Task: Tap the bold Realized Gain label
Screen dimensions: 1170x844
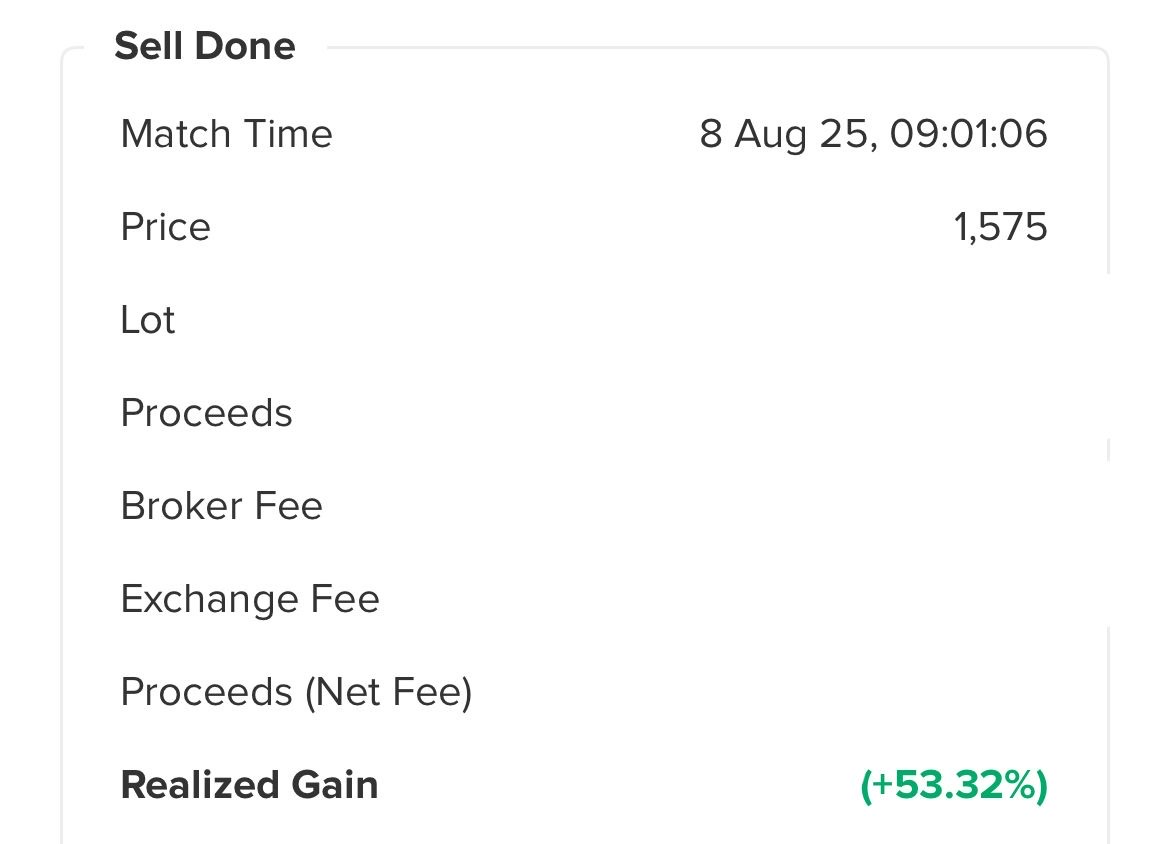Action: point(249,785)
